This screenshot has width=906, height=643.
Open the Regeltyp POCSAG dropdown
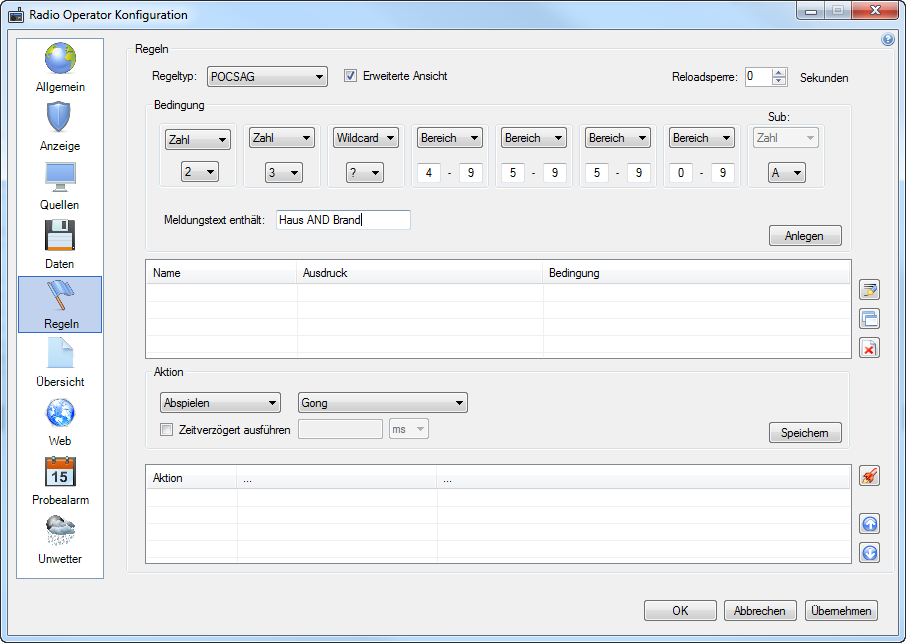(267, 77)
